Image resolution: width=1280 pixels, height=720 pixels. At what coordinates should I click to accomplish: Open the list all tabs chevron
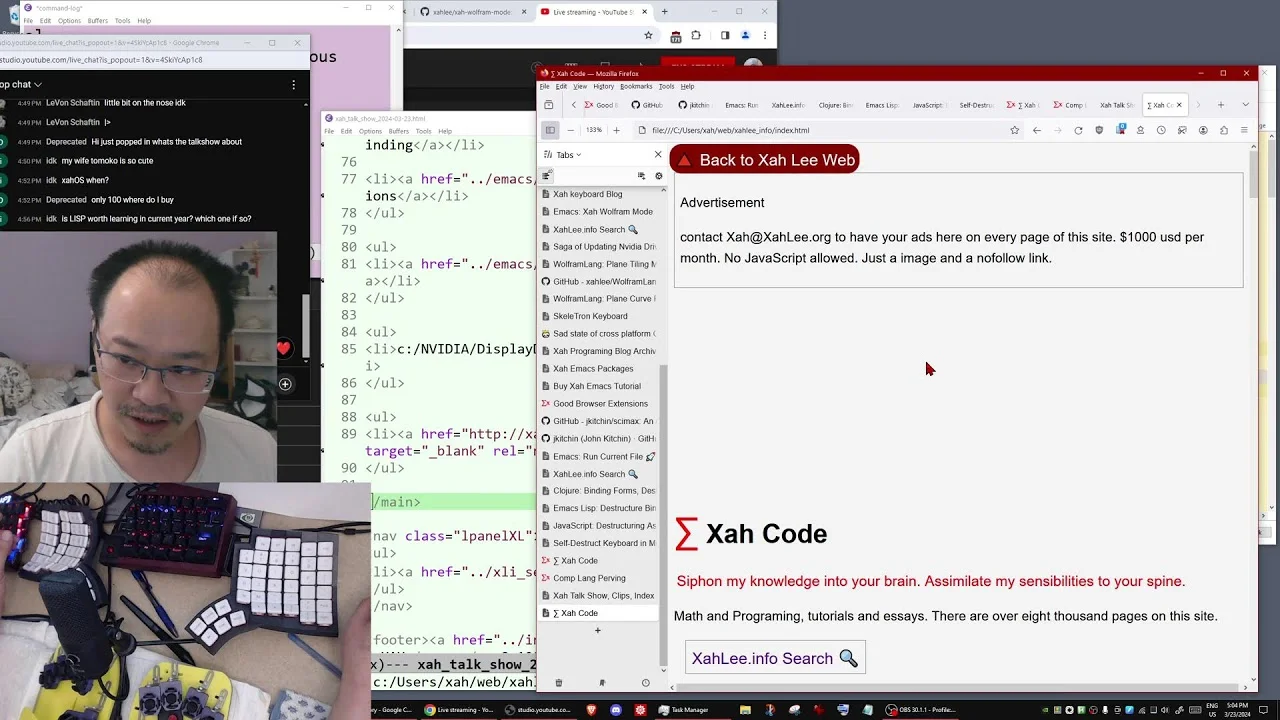(x=1245, y=105)
